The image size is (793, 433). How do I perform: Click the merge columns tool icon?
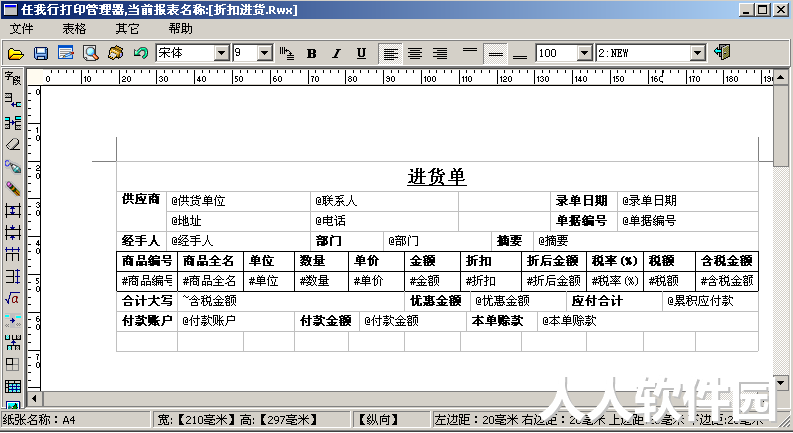(13, 342)
